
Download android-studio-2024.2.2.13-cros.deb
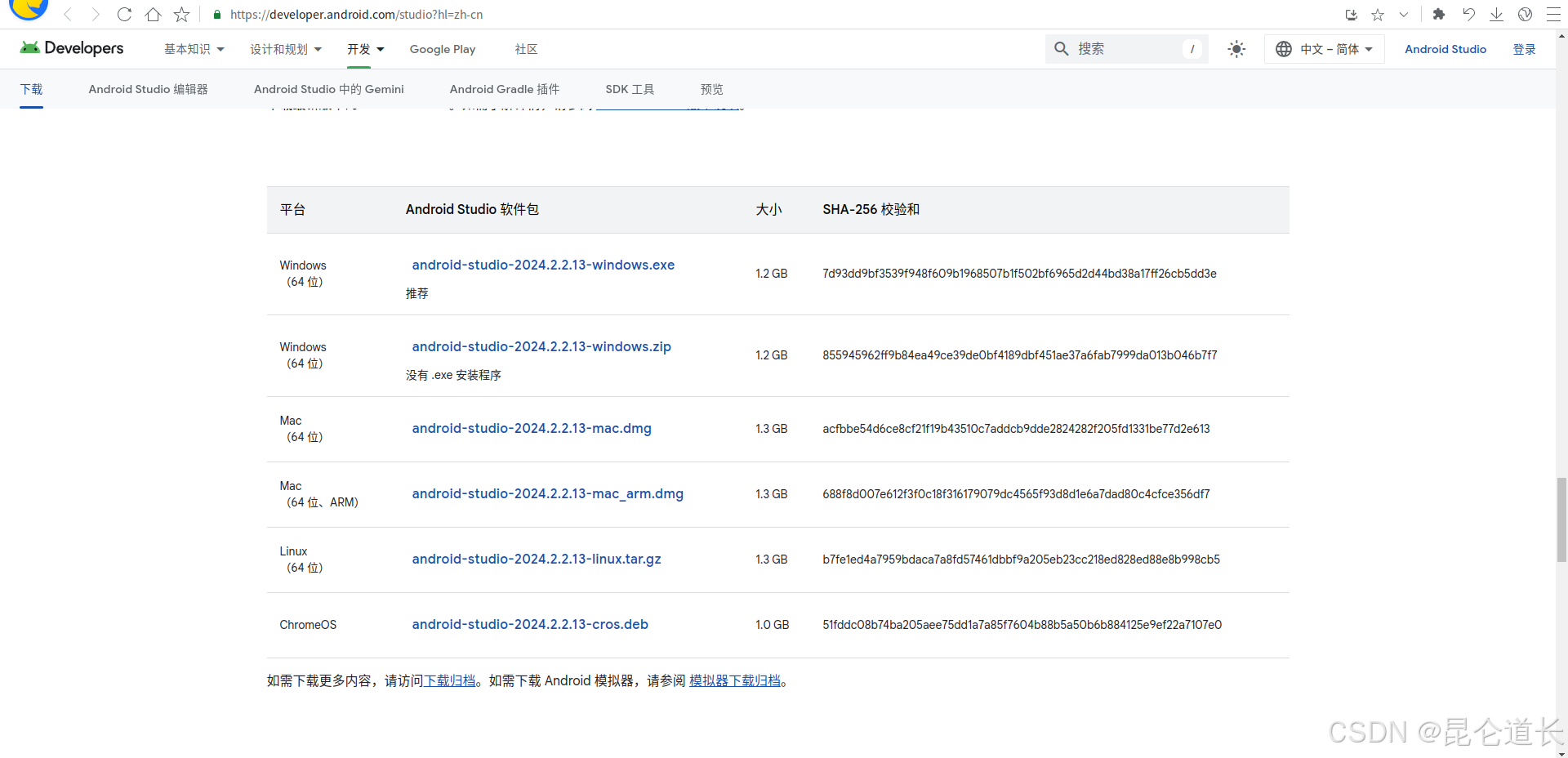(x=530, y=624)
